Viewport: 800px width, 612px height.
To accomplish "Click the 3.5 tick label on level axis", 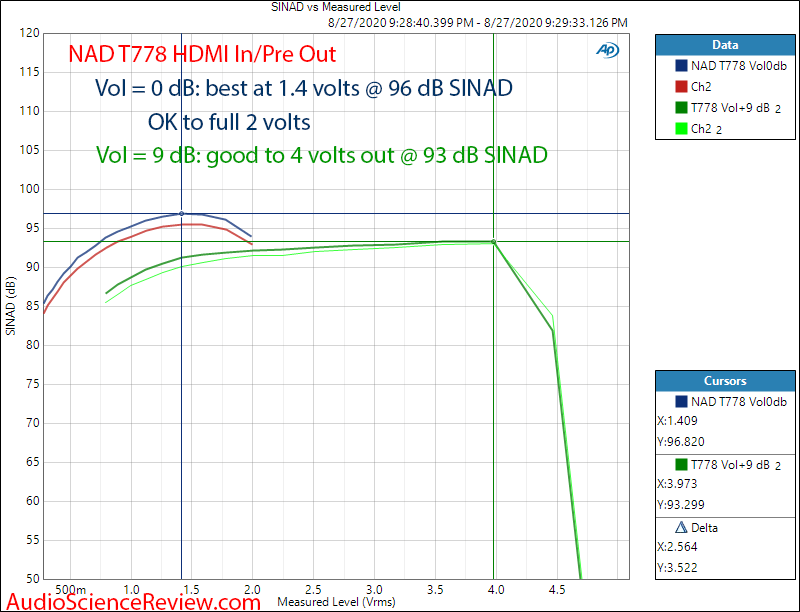I will click(435, 590).
